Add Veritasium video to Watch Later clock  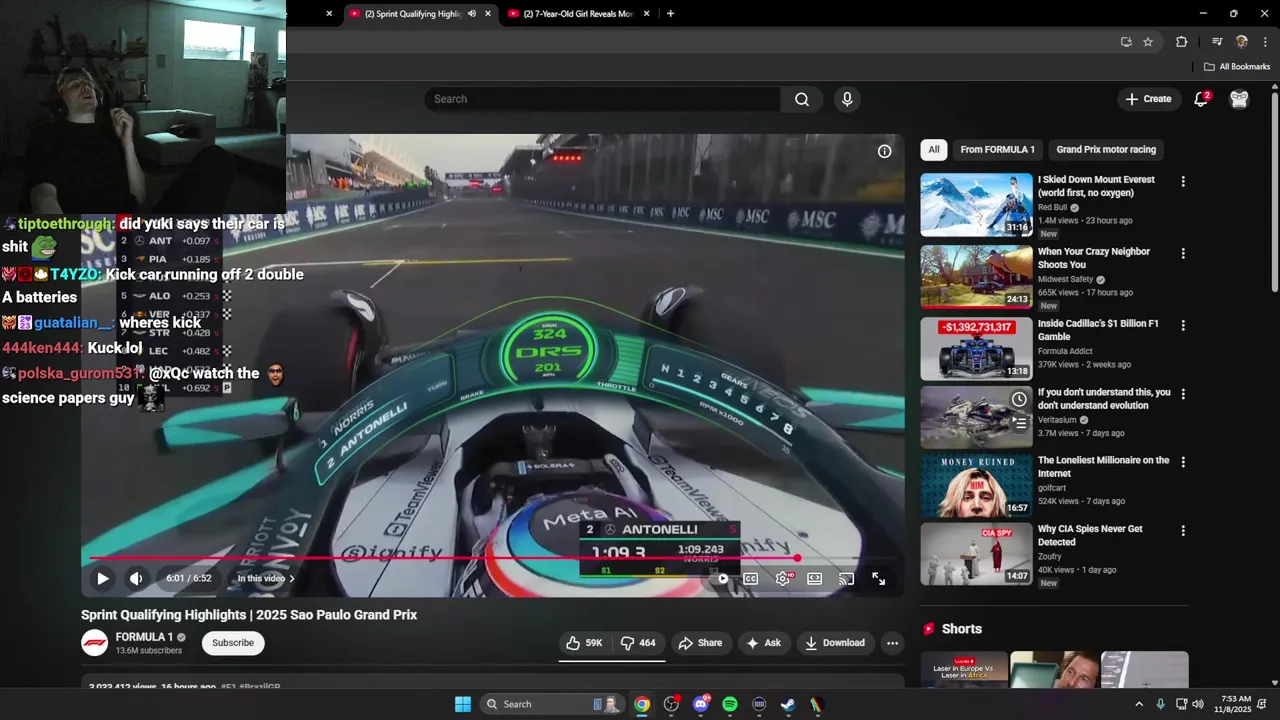coord(1019,400)
